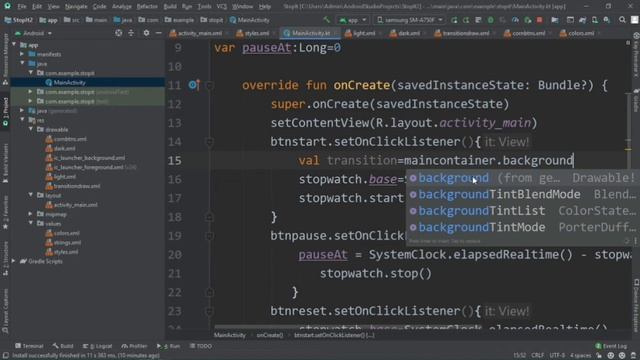This screenshot has height=360, width=640.
Task: Open the TODO tool window
Action: (200, 346)
